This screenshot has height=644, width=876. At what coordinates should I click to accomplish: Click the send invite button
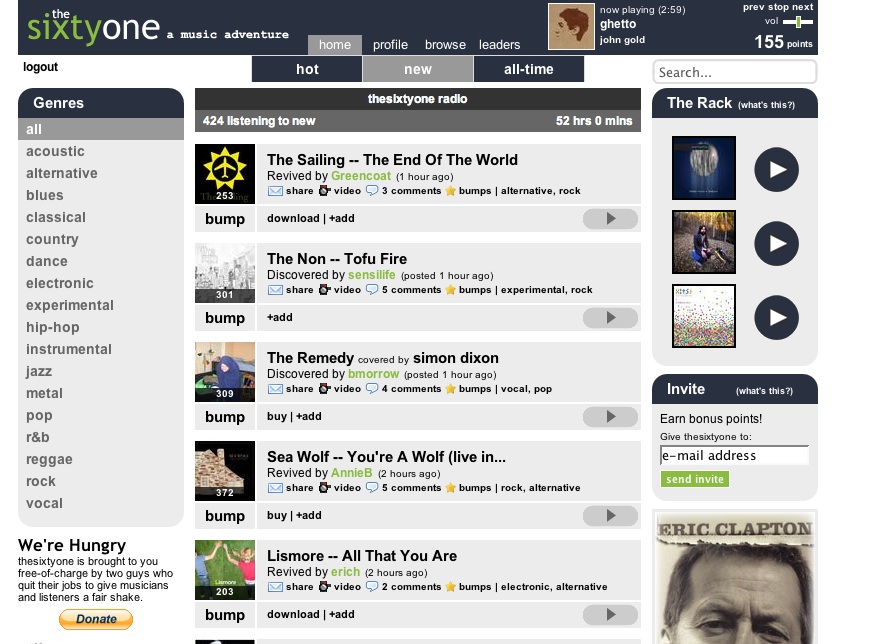click(x=694, y=479)
